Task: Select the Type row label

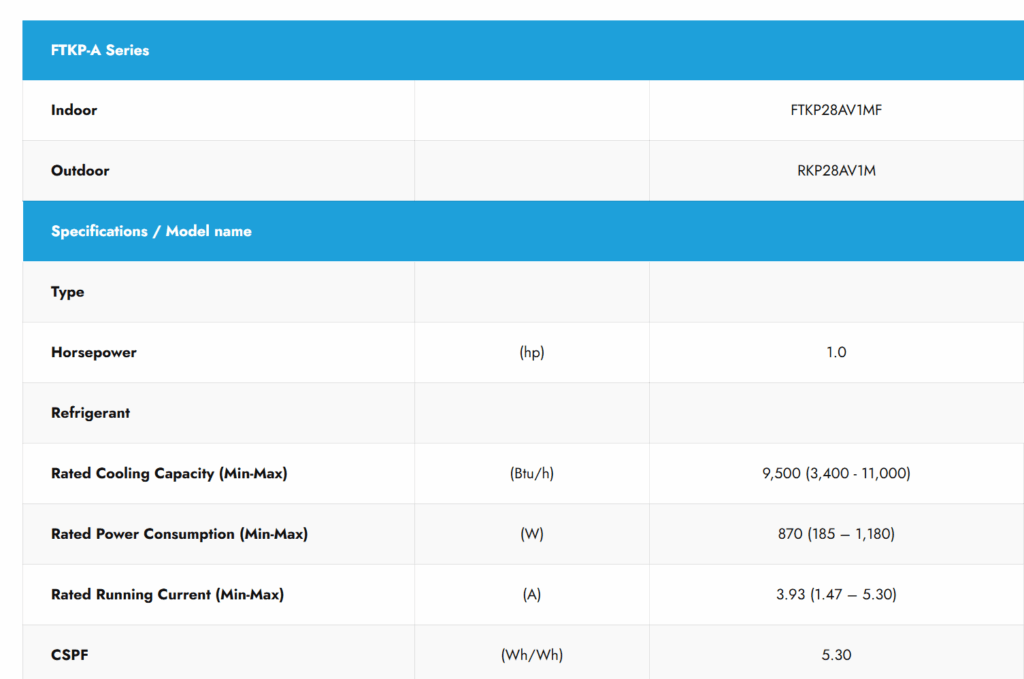Action: (68, 292)
